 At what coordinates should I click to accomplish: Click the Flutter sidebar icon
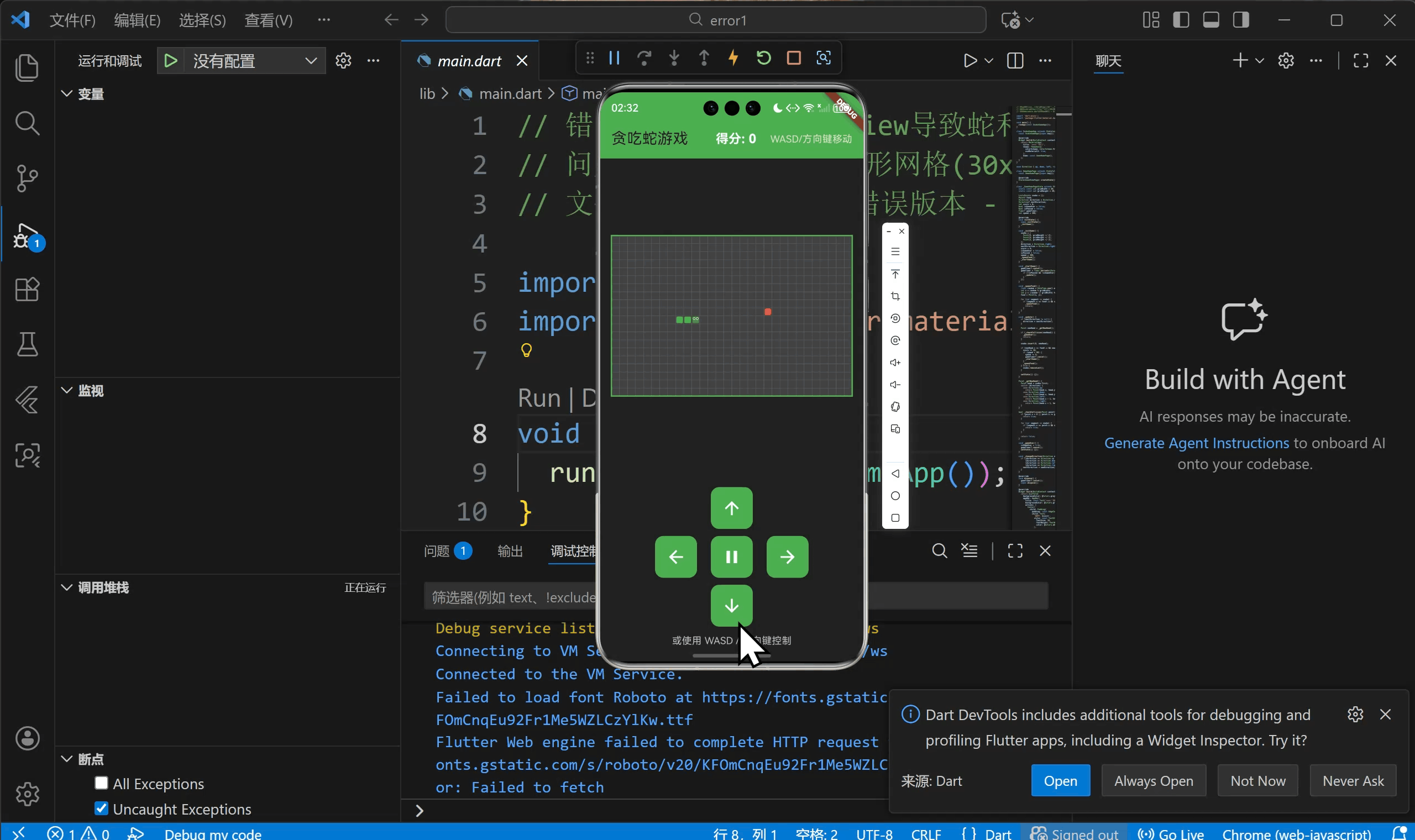click(27, 400)
